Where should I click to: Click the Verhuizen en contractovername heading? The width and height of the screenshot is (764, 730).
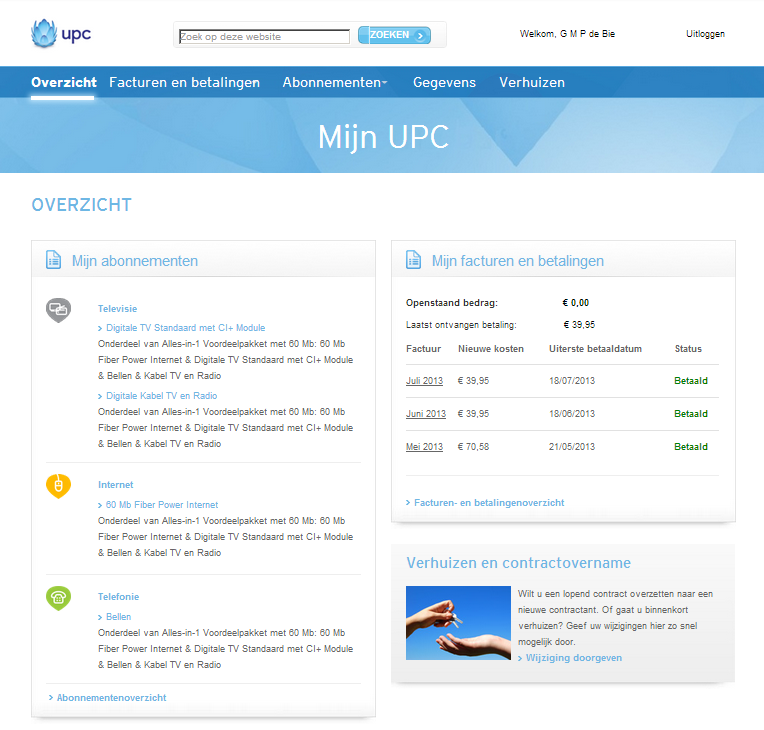pos(518,563)
